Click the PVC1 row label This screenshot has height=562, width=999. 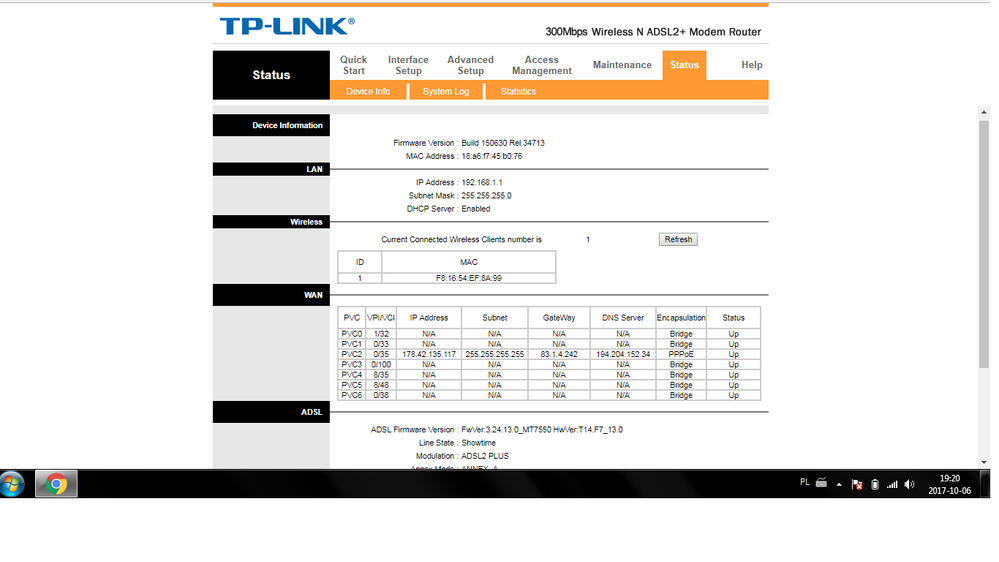click(x=351, y=344)
